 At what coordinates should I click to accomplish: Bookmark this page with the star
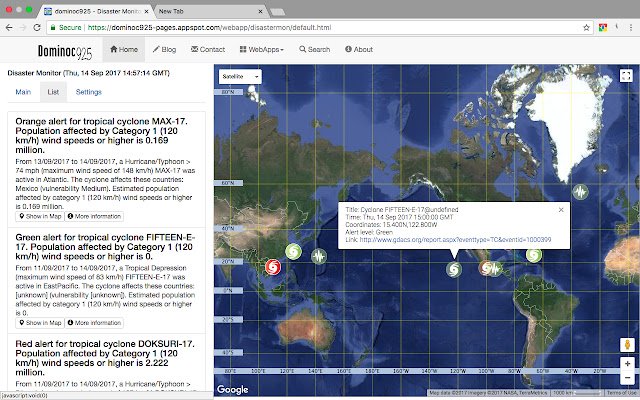point(587,27)
